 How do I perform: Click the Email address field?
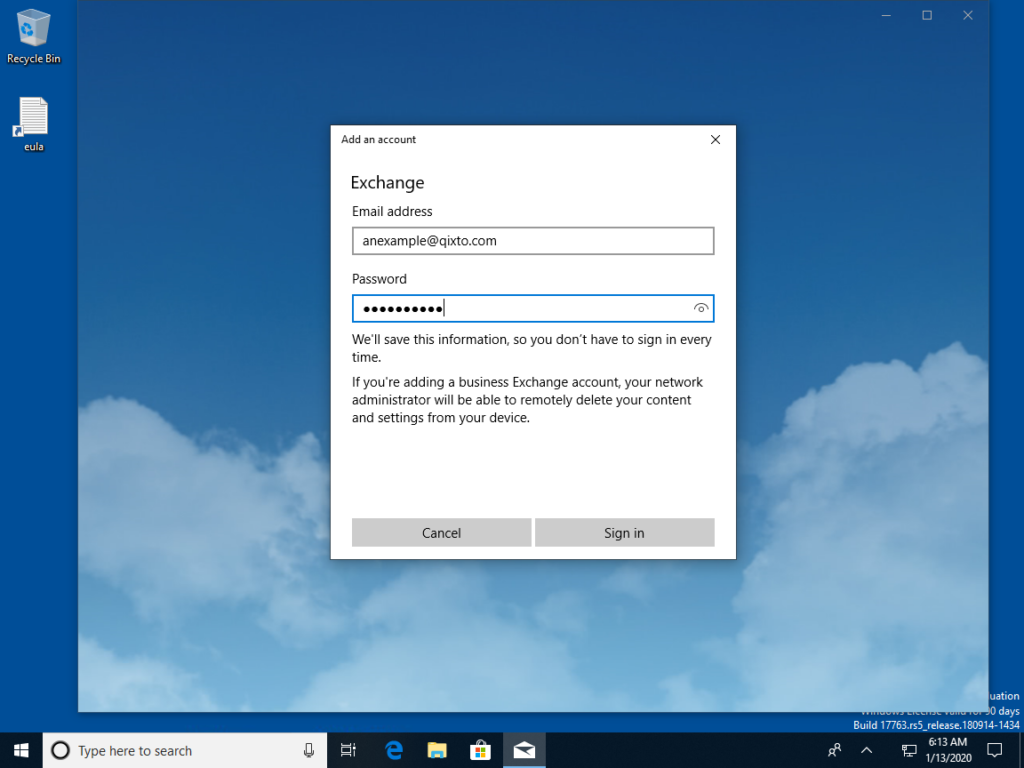533,241
